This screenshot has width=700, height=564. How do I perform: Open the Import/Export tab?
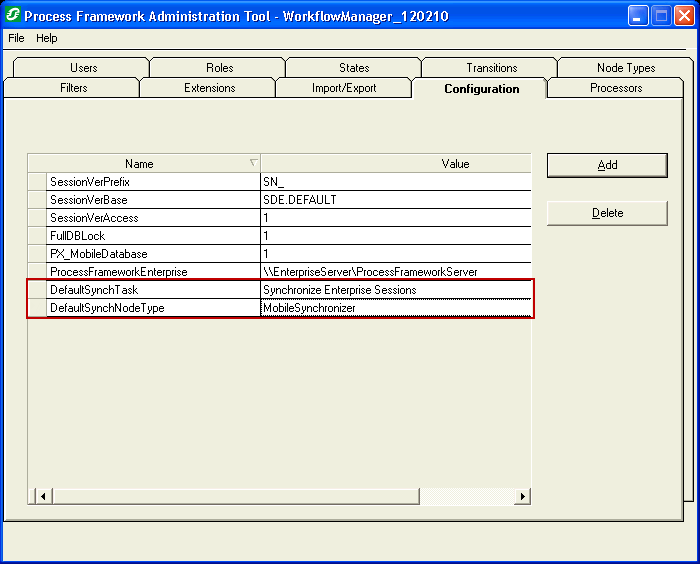click(x=344, y=88)
